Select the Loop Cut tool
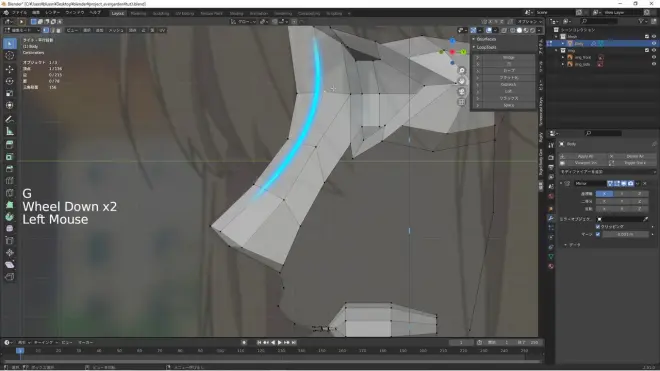This screenshot has height=371, width=660. click(10, 181)
